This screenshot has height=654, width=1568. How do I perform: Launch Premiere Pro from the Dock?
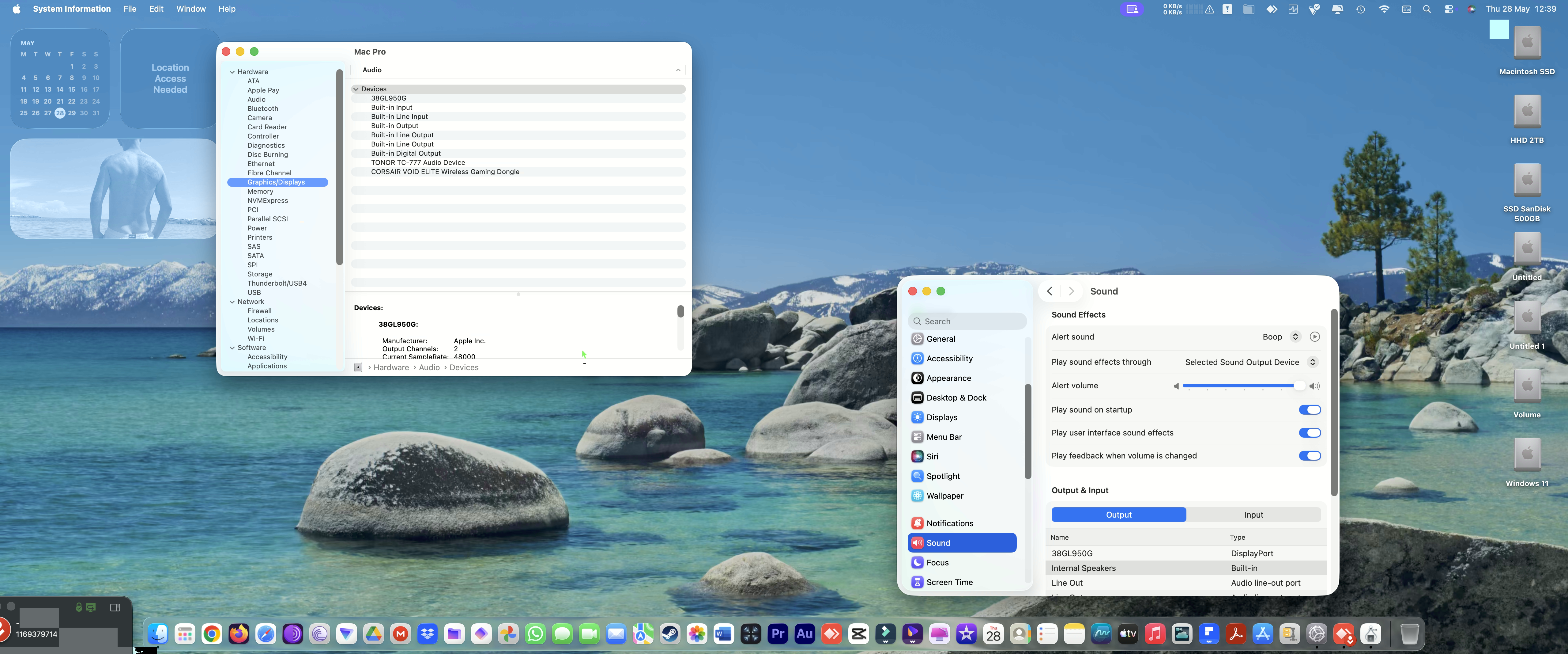777,634
